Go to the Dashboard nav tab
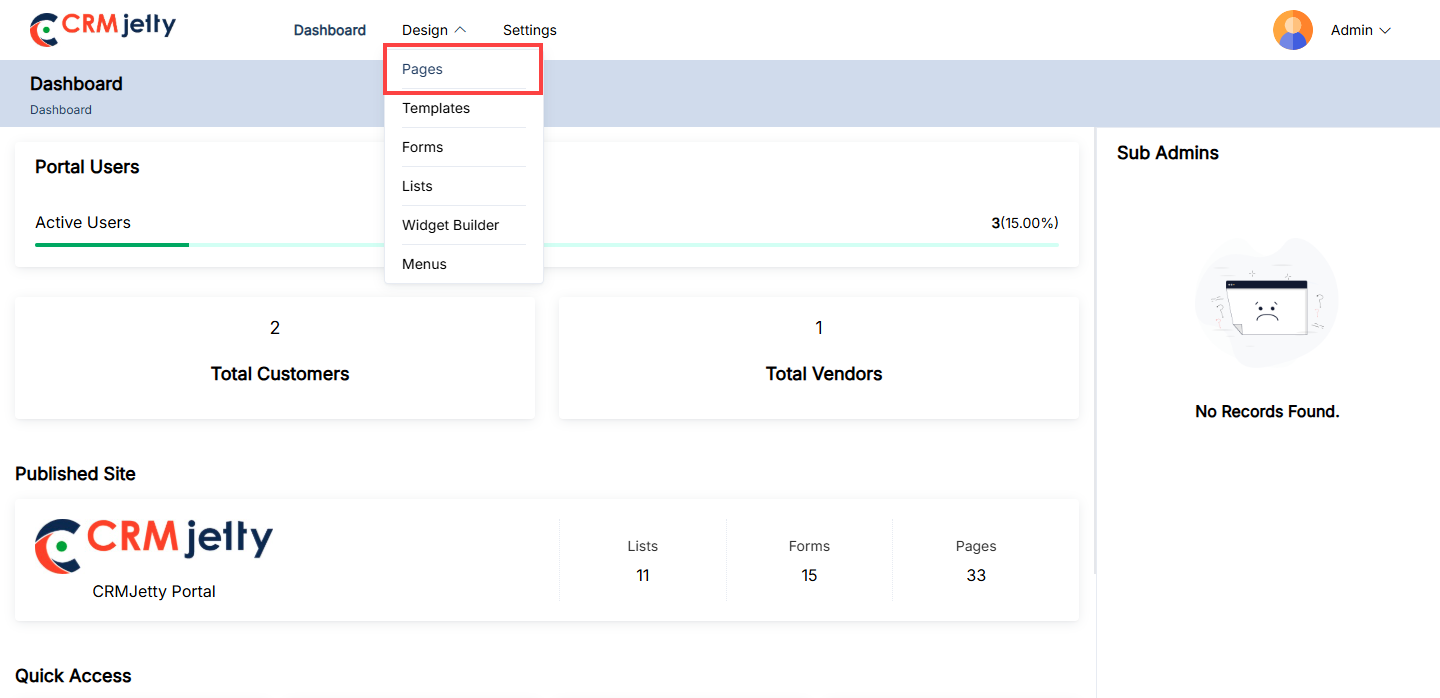1440x698 pixels. tap(329, 30)
